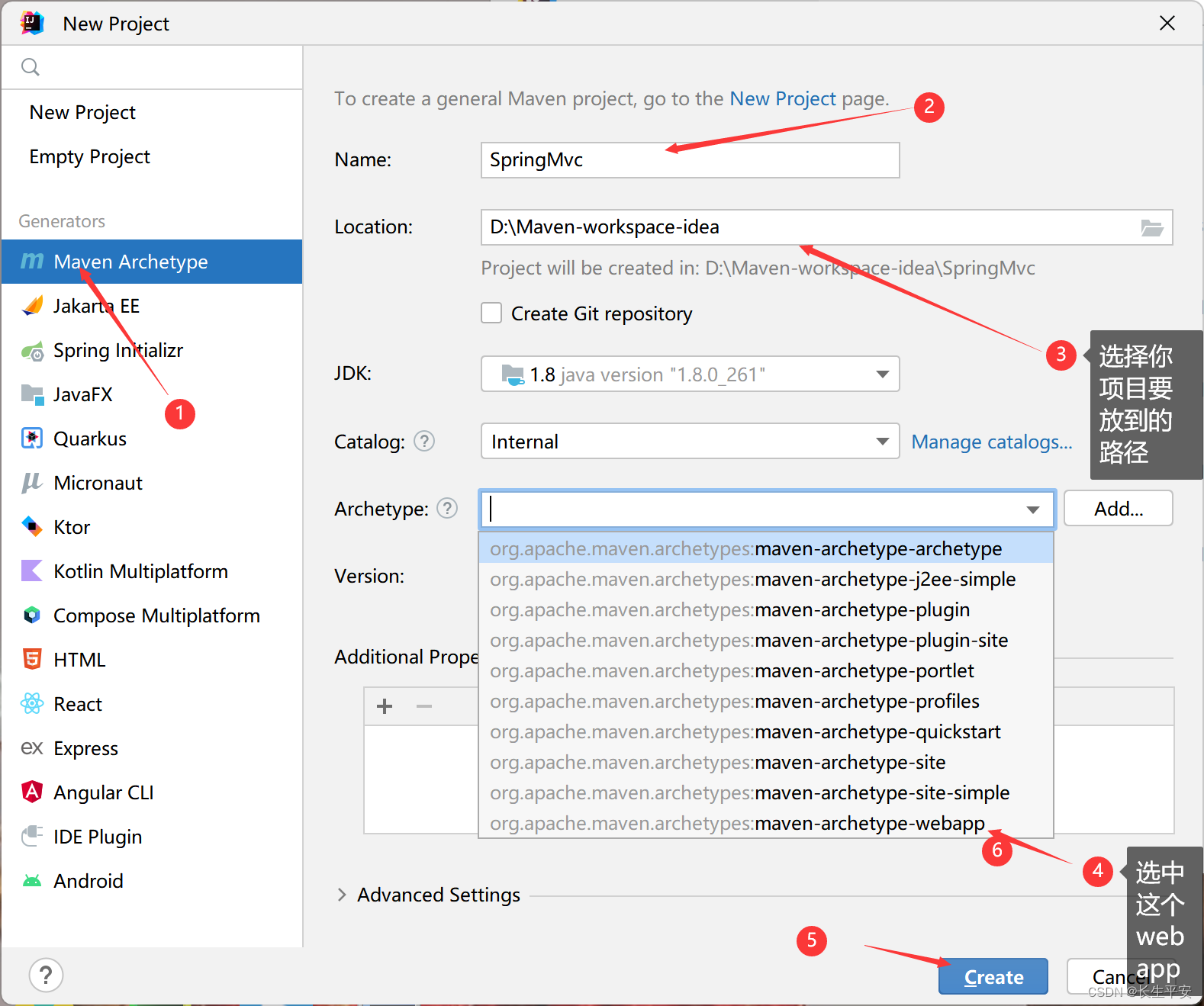Image resolution: width=1204 pixels, height=1006 pixels.
Task: Select the Angular CLI generator
Action: pos(152,792)
